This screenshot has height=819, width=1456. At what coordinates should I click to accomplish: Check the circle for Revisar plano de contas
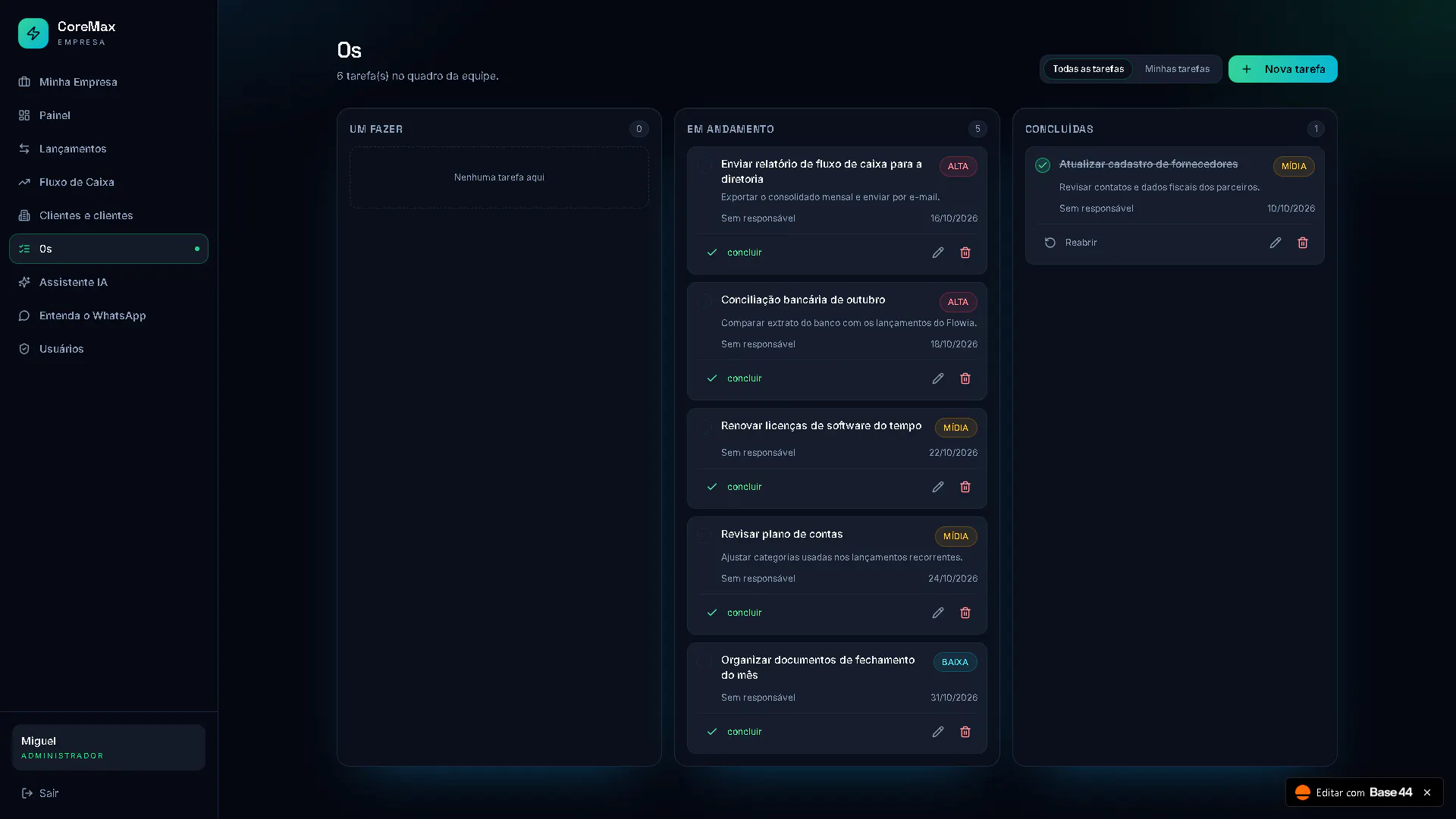[x=704, y=535]
